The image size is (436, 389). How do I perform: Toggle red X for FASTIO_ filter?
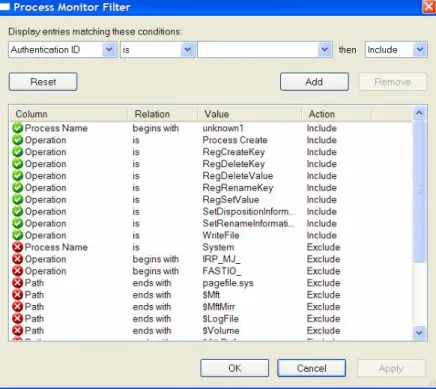(x=17, y=271)
